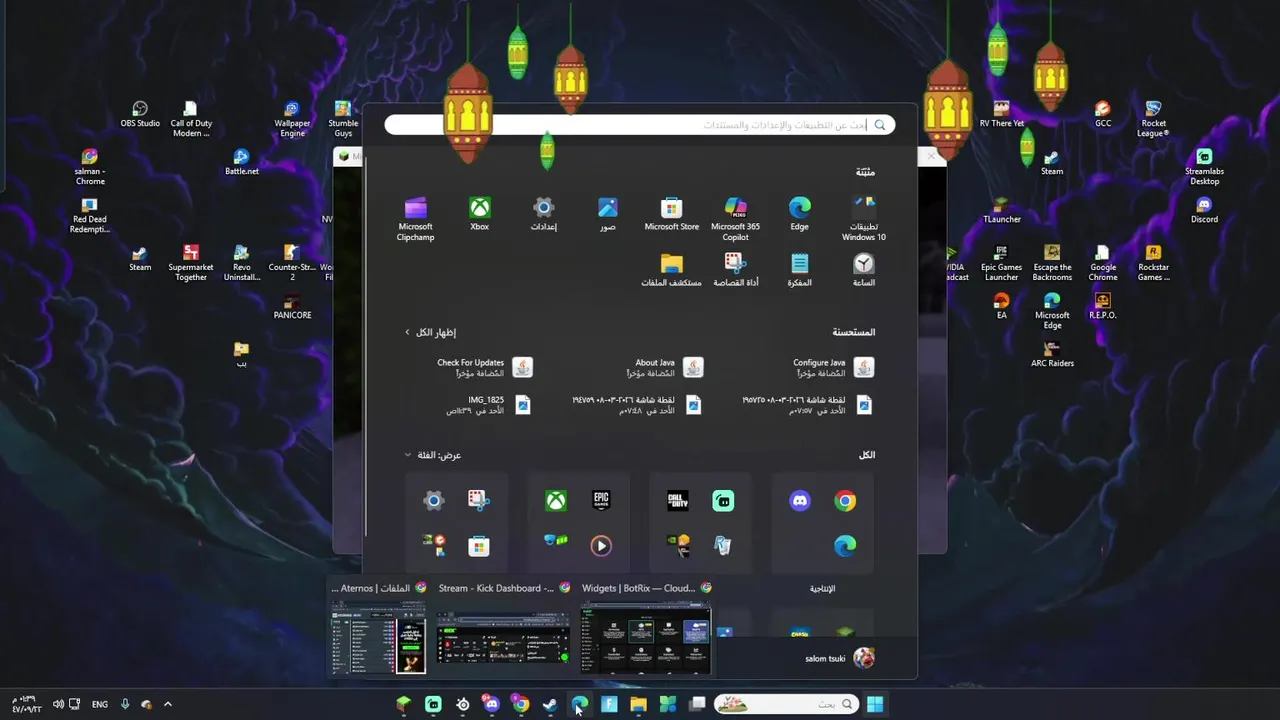The image size is (1280, 720).
Task: Focus the Start menu search field
Action: (640, 125)
